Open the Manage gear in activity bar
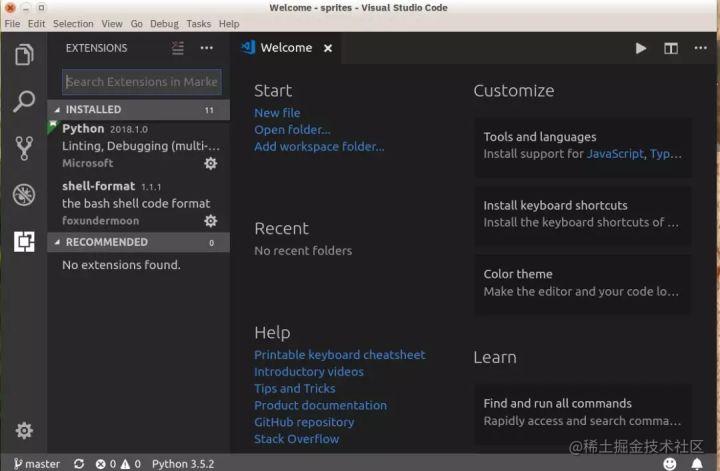Viewport: 720px width, 471px height. [x=24, y=431]
